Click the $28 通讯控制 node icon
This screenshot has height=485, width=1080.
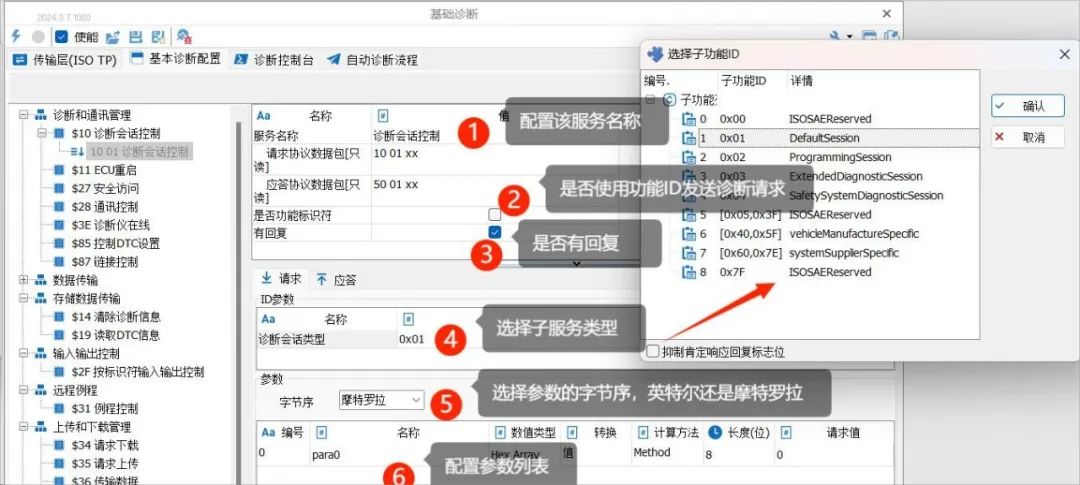[x=59, y=207]
